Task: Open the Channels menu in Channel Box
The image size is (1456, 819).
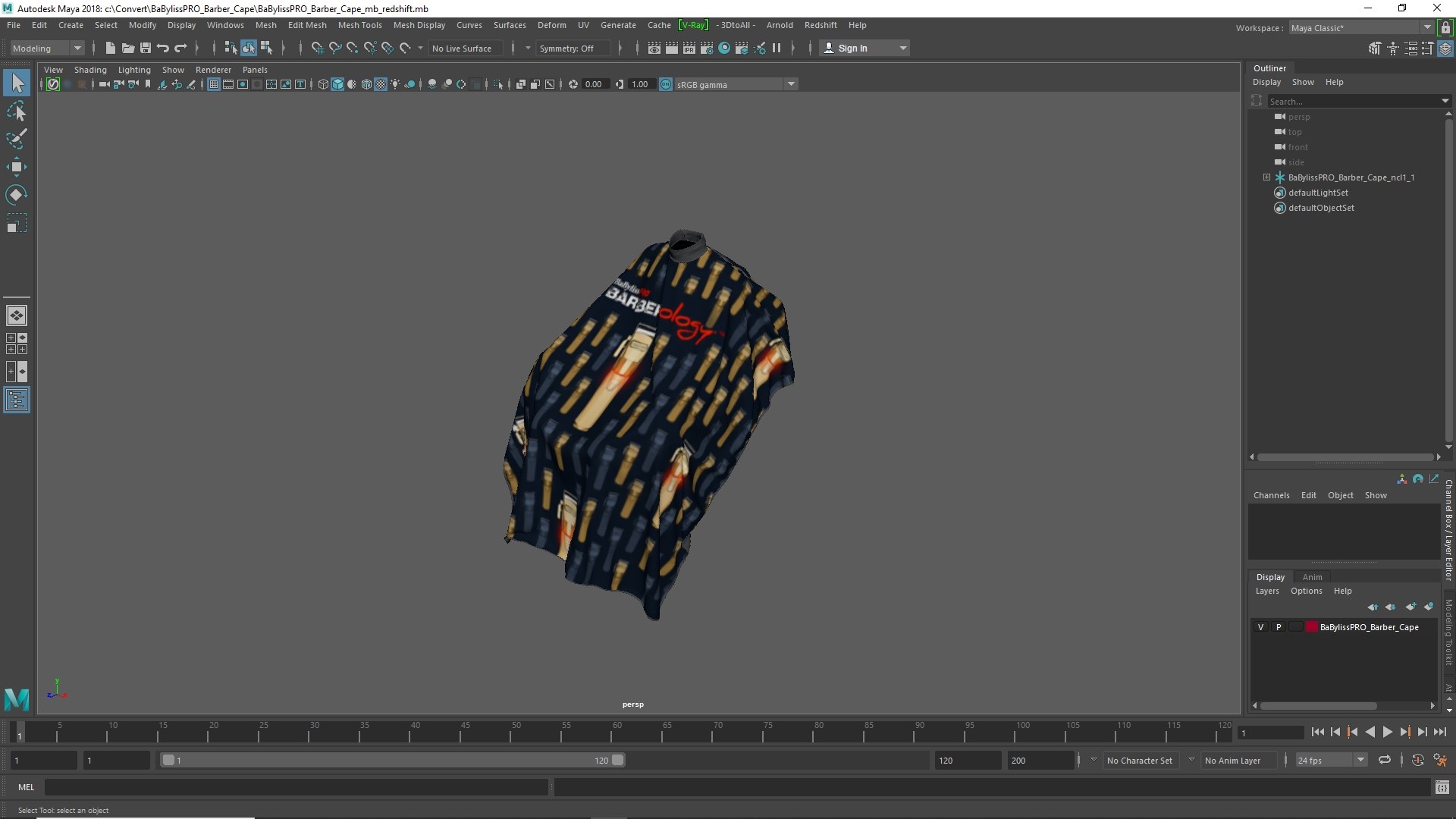Action: (x=1271, y=495)
